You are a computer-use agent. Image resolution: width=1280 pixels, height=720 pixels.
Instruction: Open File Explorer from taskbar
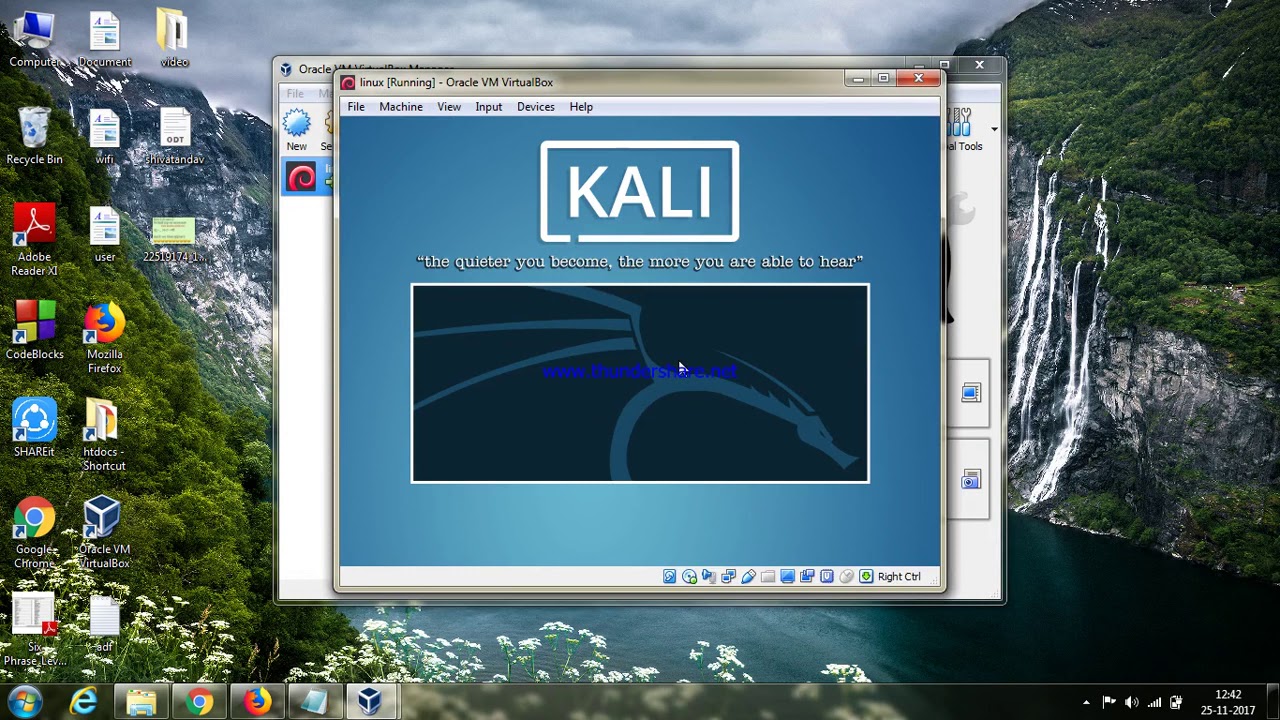coord(141,702)
